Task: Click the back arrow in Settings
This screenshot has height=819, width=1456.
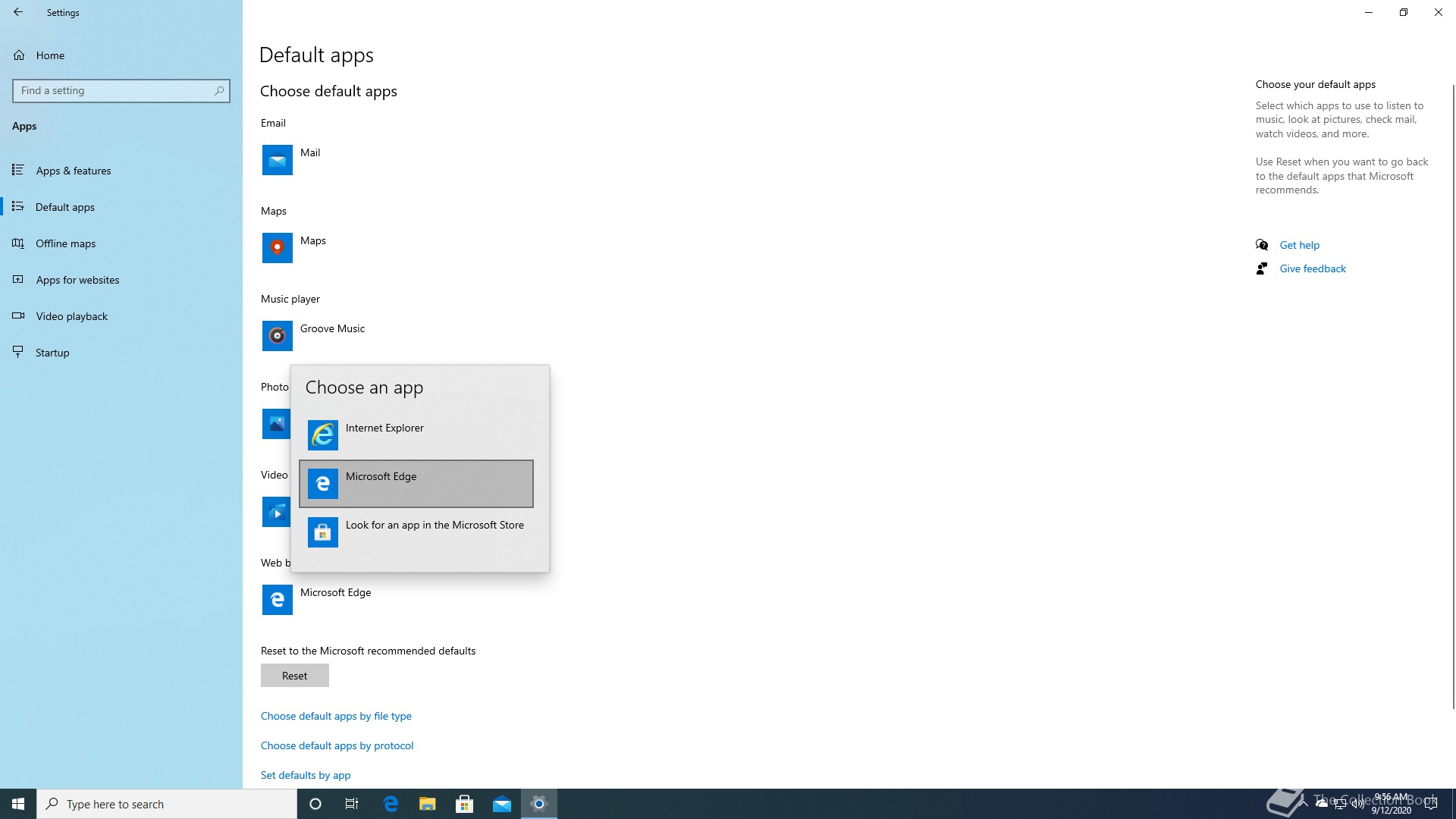Action: click(x=18, y=12)
